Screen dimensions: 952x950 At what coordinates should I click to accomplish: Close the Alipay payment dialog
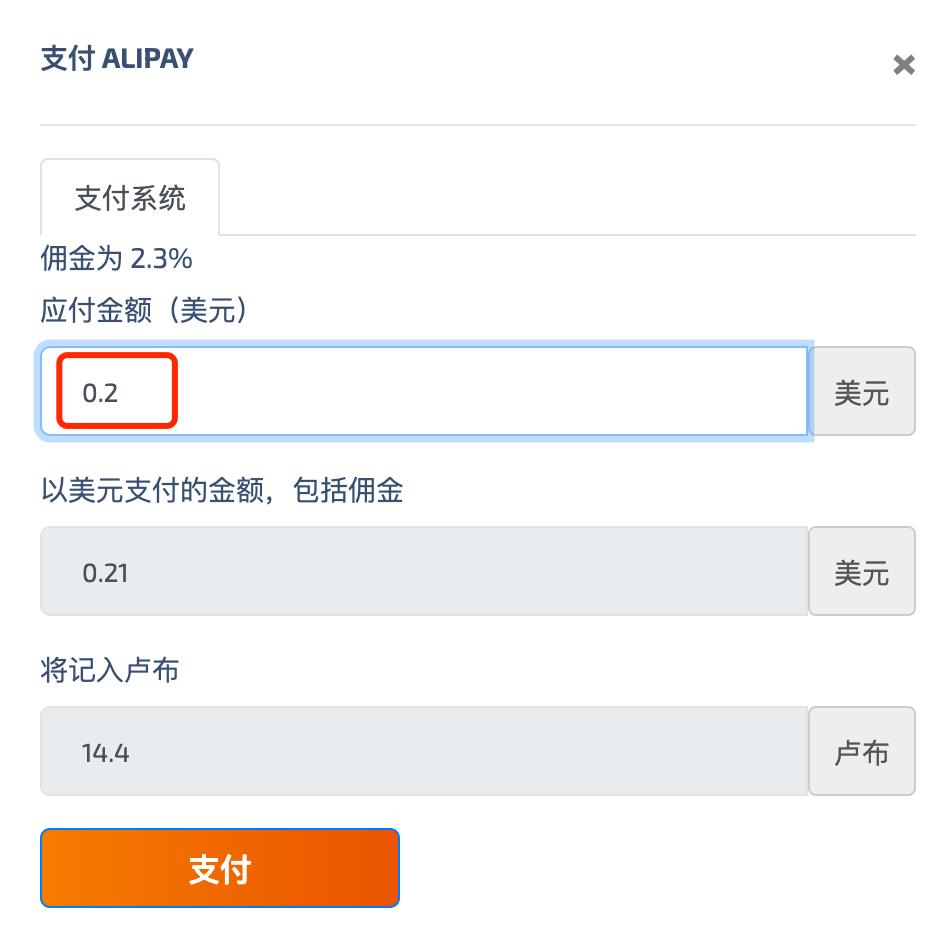[903, 66]
